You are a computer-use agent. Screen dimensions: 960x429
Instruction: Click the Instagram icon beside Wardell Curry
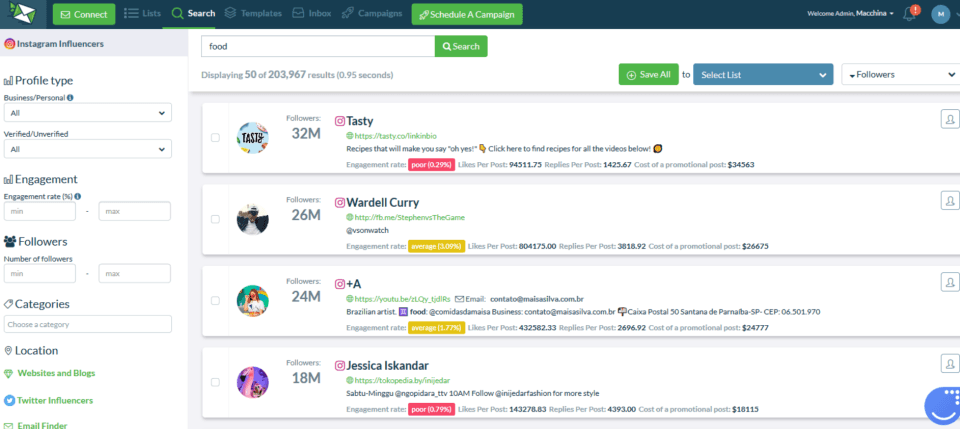point(340,202)
